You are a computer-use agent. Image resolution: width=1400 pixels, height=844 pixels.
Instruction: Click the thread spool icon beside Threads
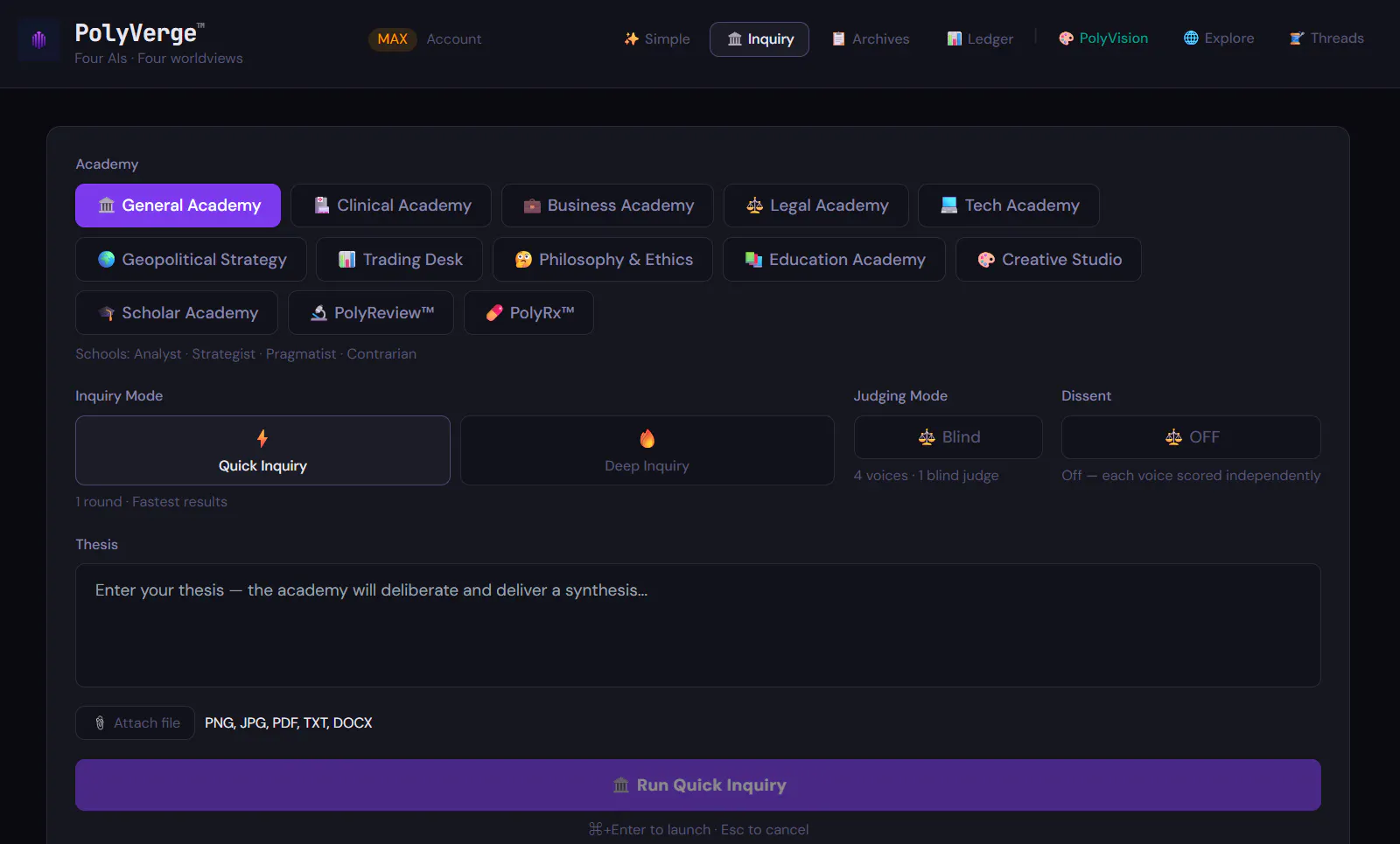(x=1297, y=38)
